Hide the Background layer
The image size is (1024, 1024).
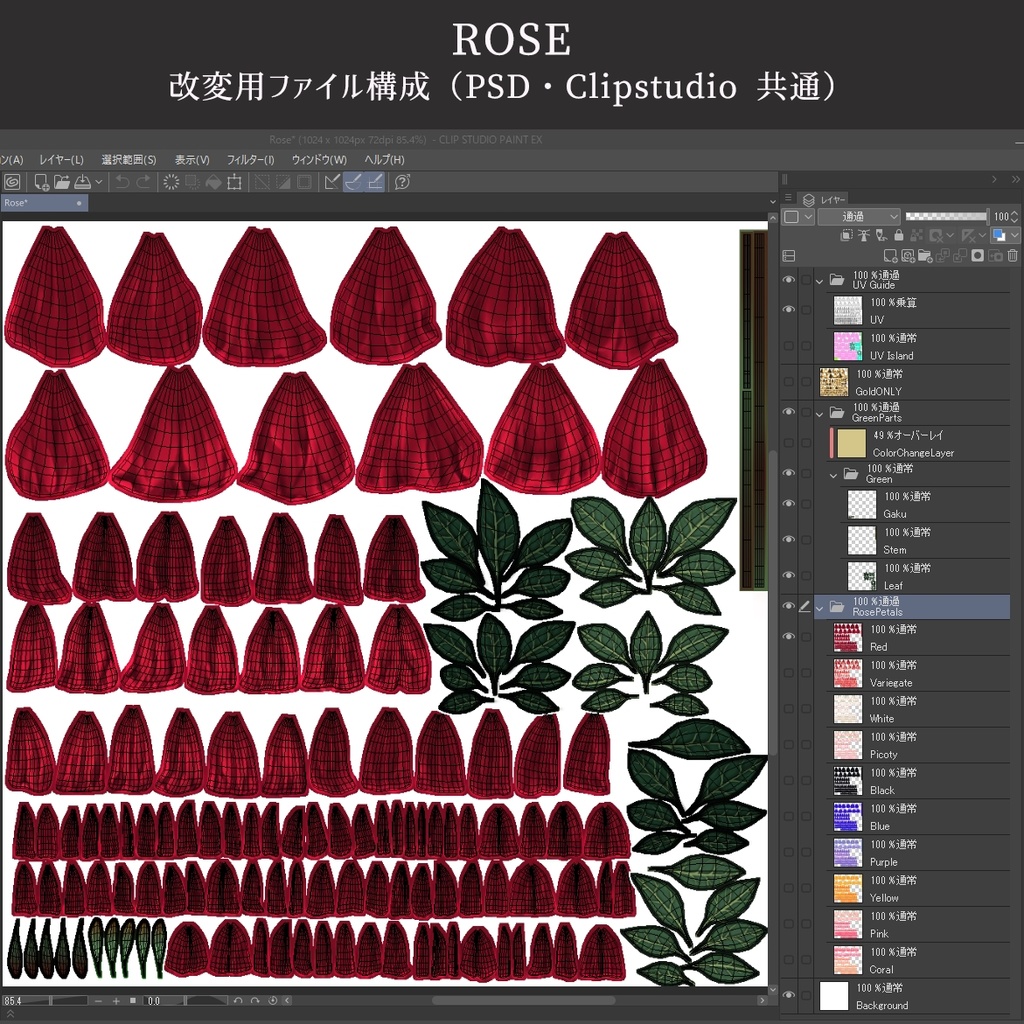click(789, 995)
